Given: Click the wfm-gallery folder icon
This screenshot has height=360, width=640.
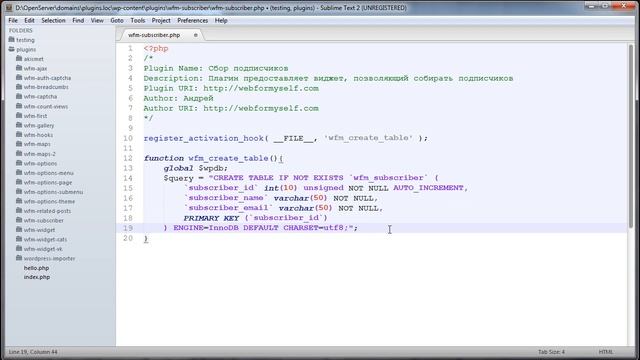Looking at the screenshot, I should tap(19, 125).
